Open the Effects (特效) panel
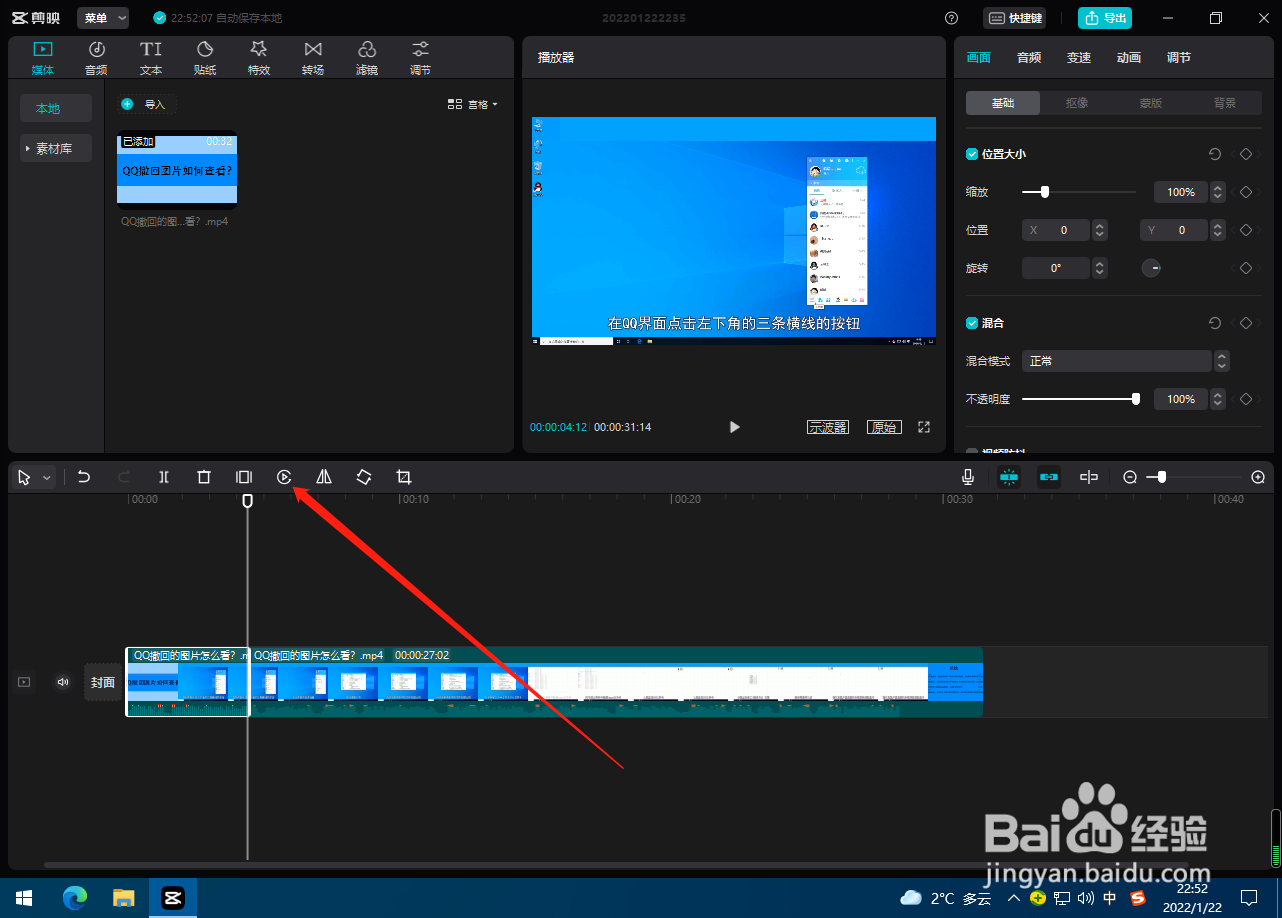 pyautogui.click(x=259, y=58)
